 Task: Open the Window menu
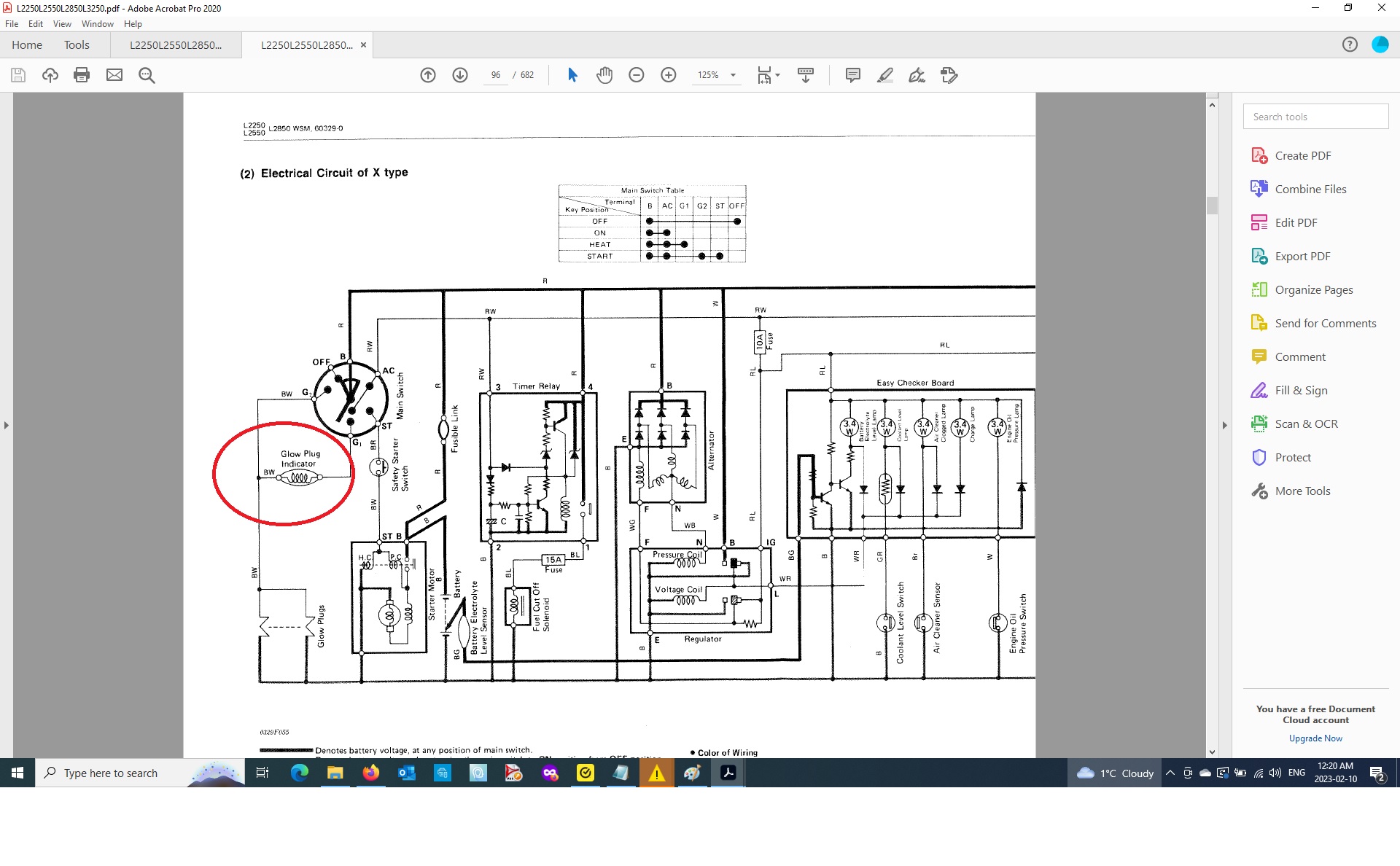[97, 24]
